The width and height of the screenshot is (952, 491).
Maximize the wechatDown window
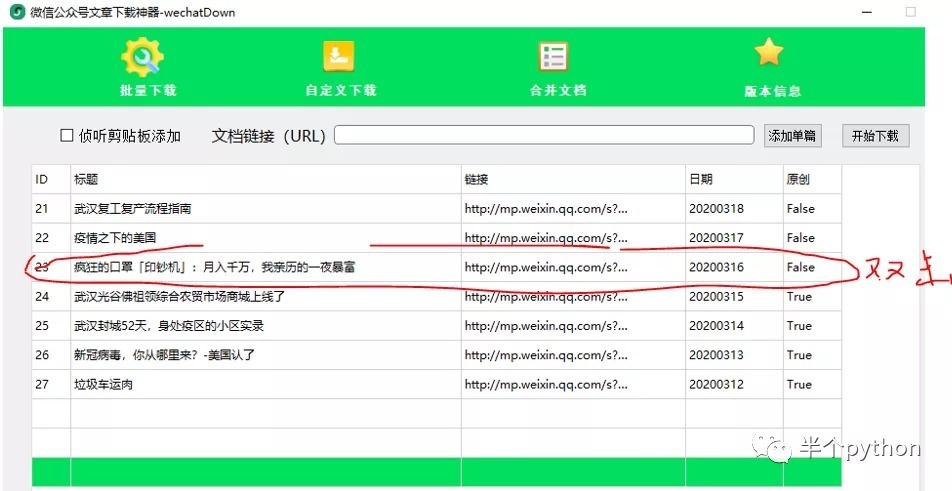[911, 12]
